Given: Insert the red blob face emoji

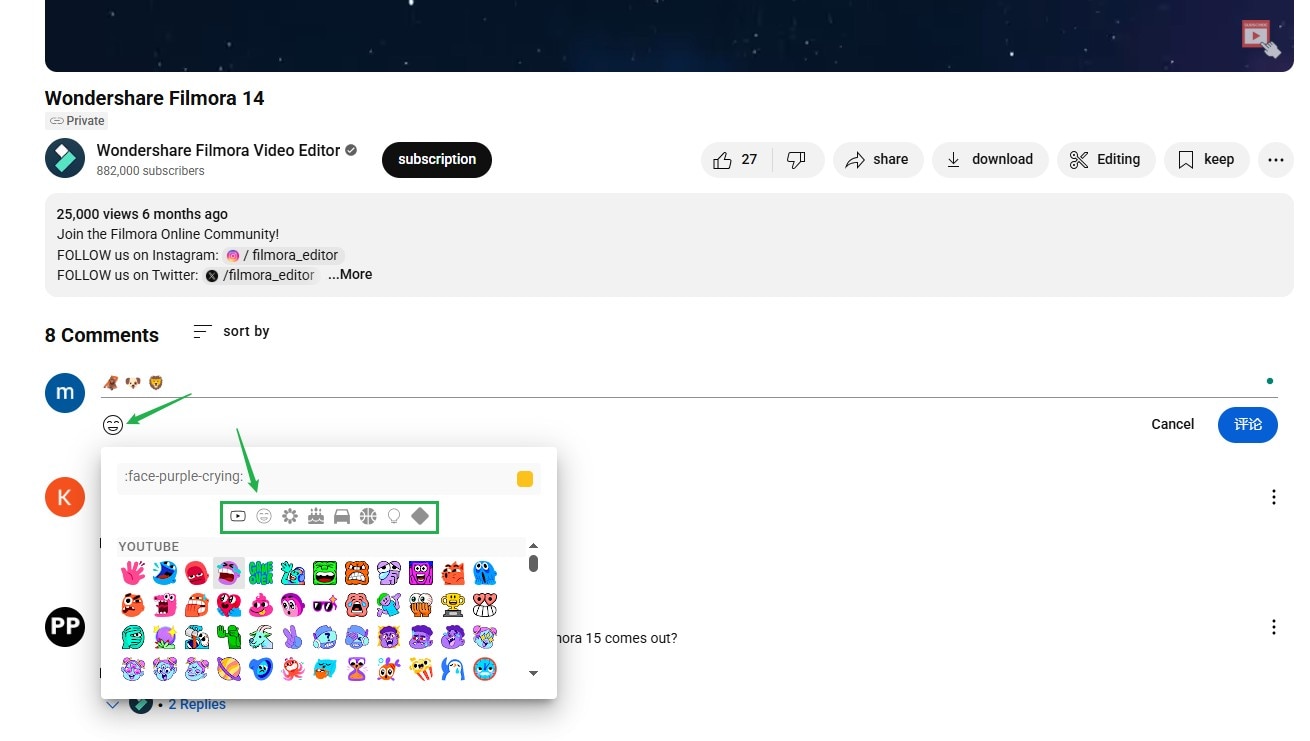Looking at the screenshot, I should click(197, 573).
